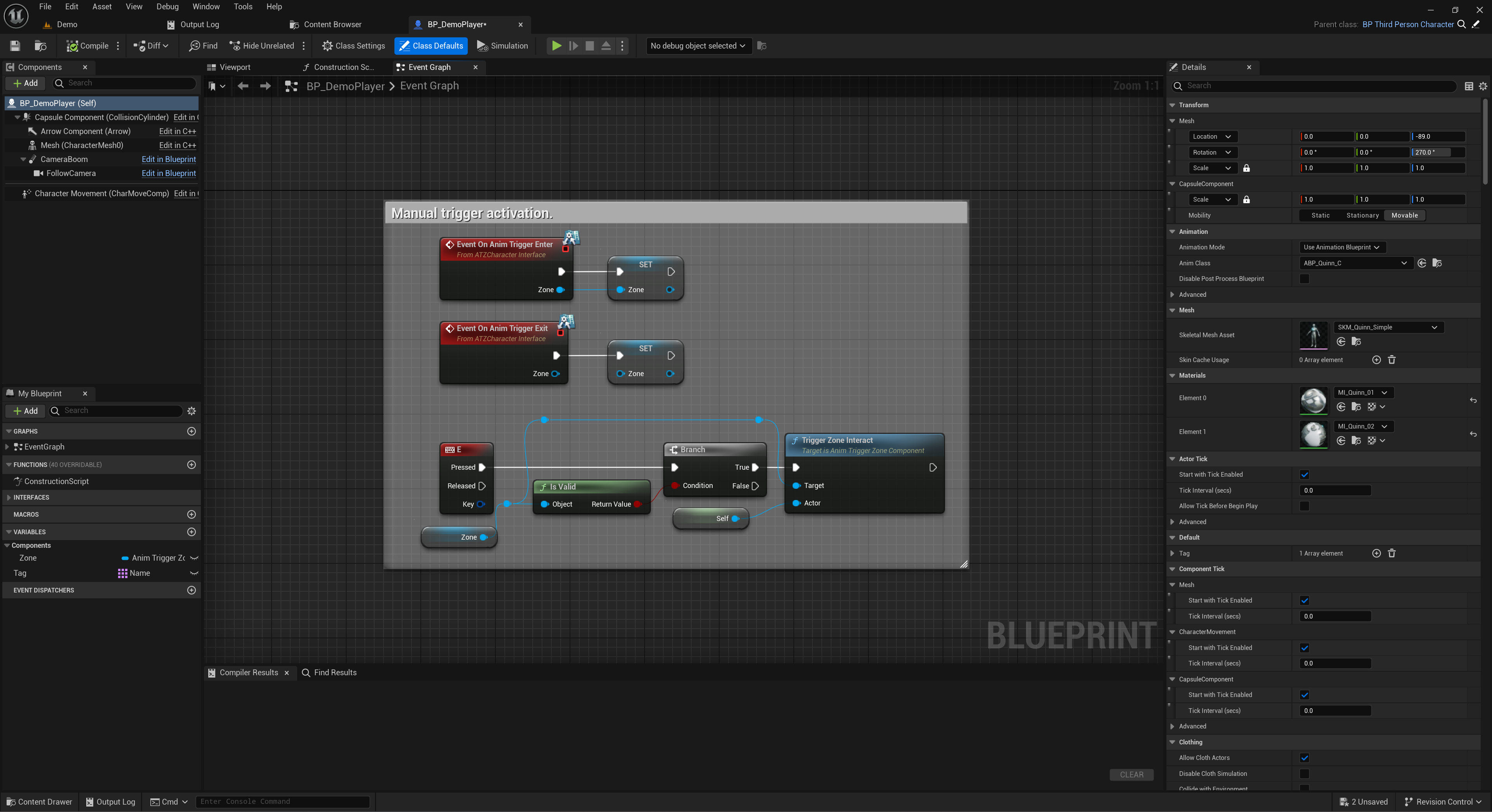Viewport: 1492px width, 812px height.
Task: Click the CLEAR button in Compiler Results
Action: (x=1131, y=774)
